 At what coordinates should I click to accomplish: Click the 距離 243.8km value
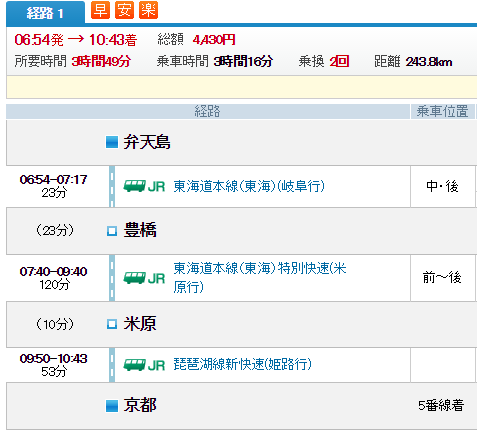tap(429, 62)
